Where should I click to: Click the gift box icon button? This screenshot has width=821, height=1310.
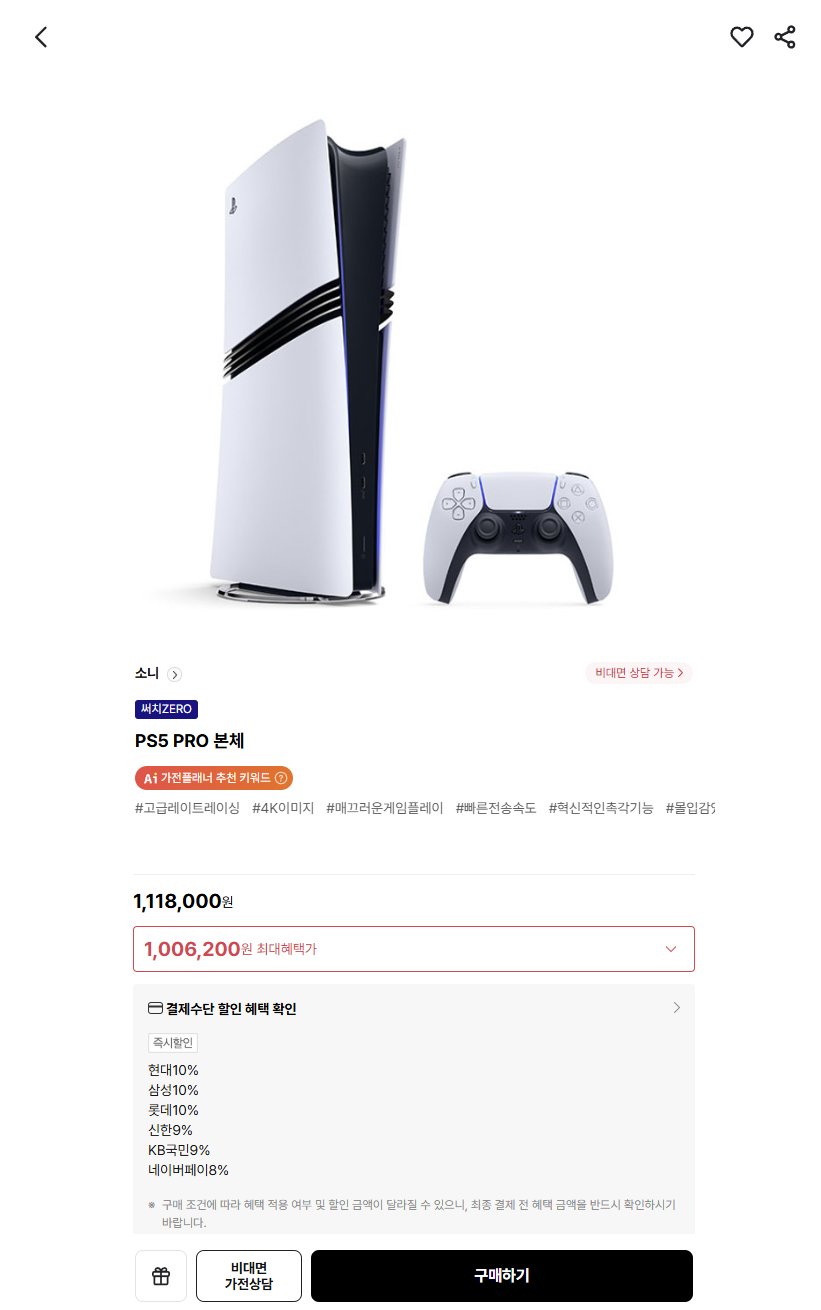[161, 1276]
